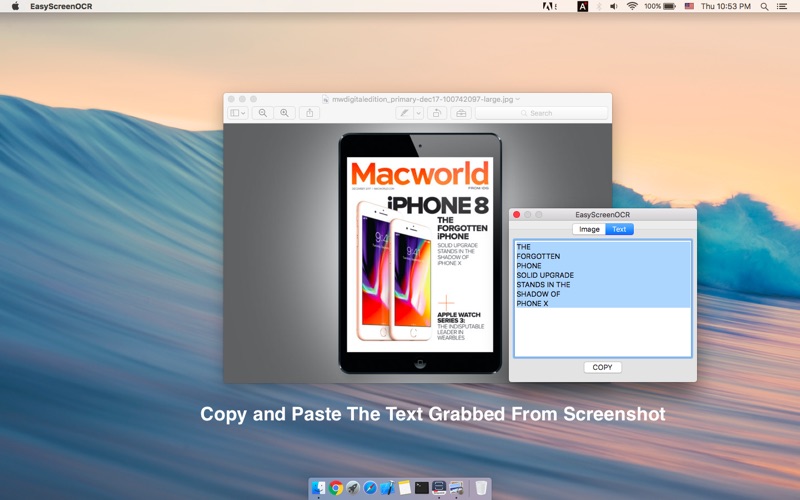Open the Preview app icon in Dock
Image resolution: width=800 pixels, height=500 pixels.
(x=456, y=488)
